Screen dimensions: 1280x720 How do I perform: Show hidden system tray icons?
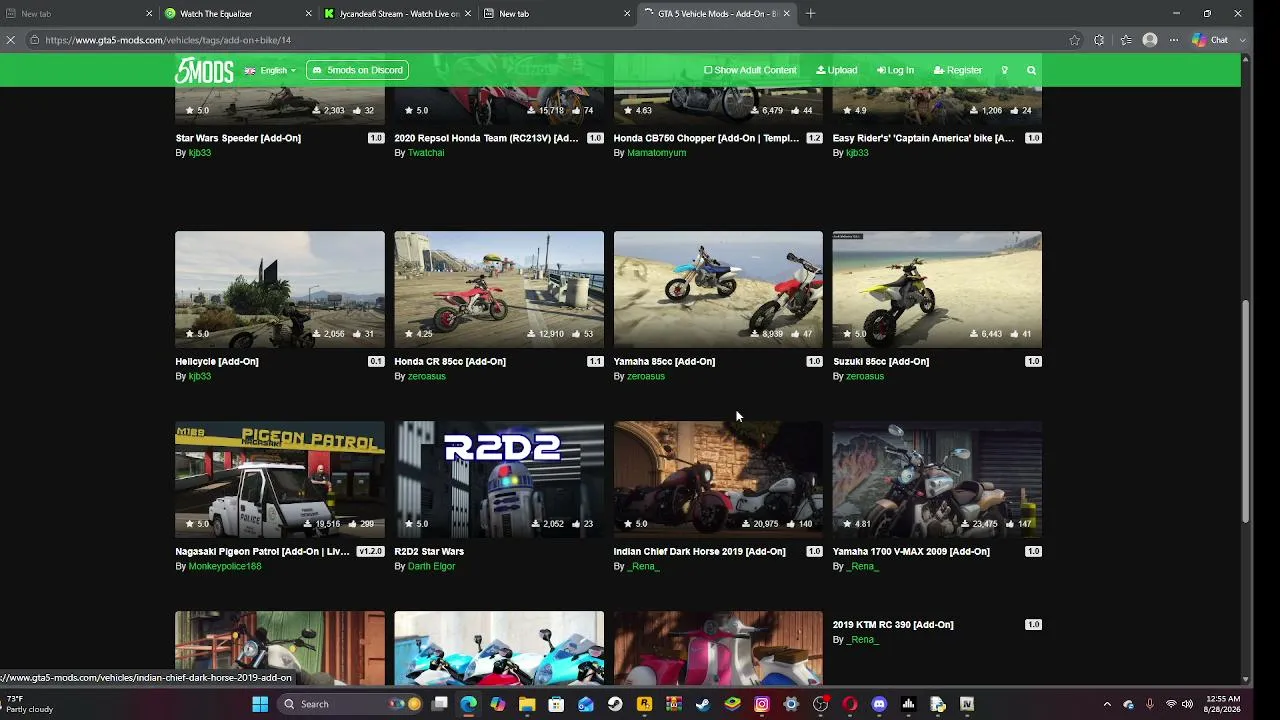point(1107,704)
